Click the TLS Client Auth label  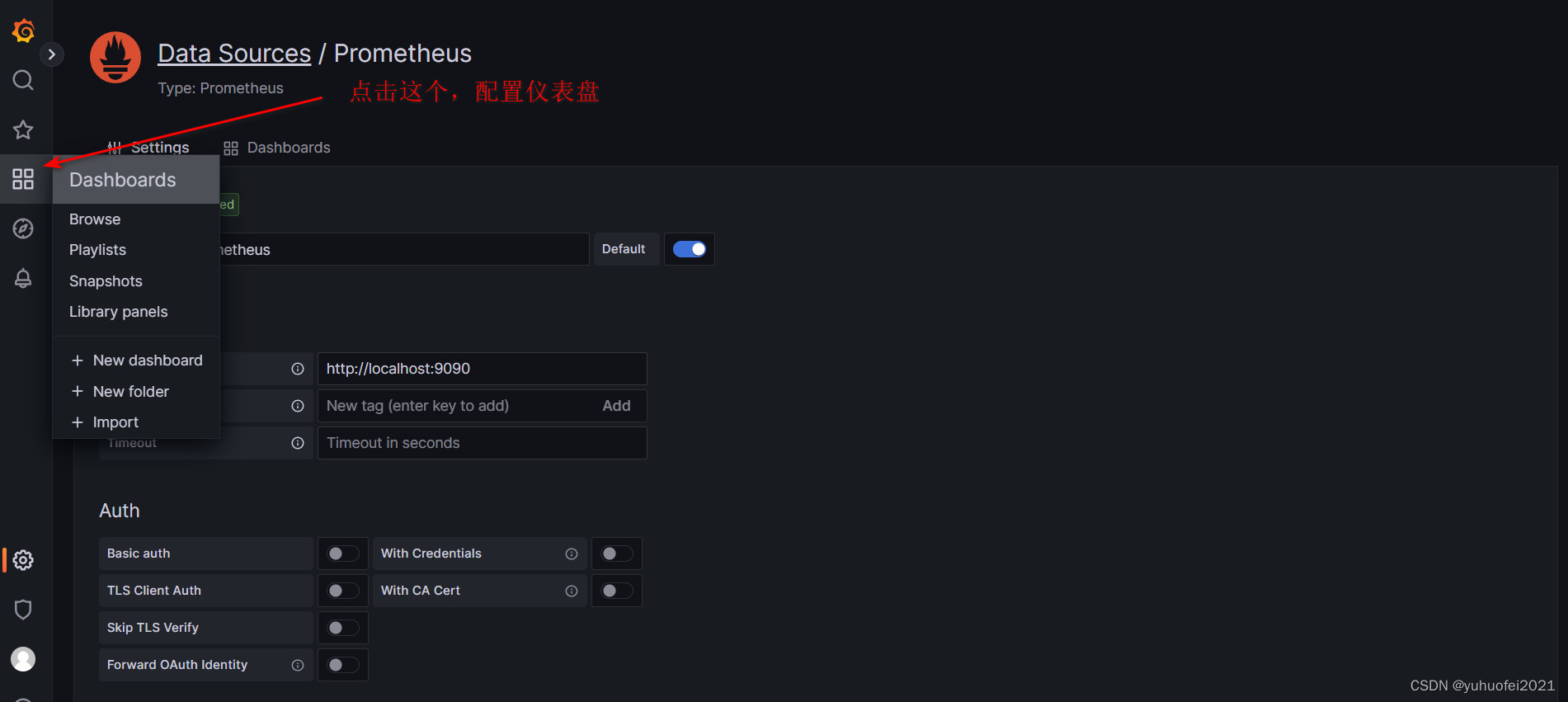click(x=154, y=591)
